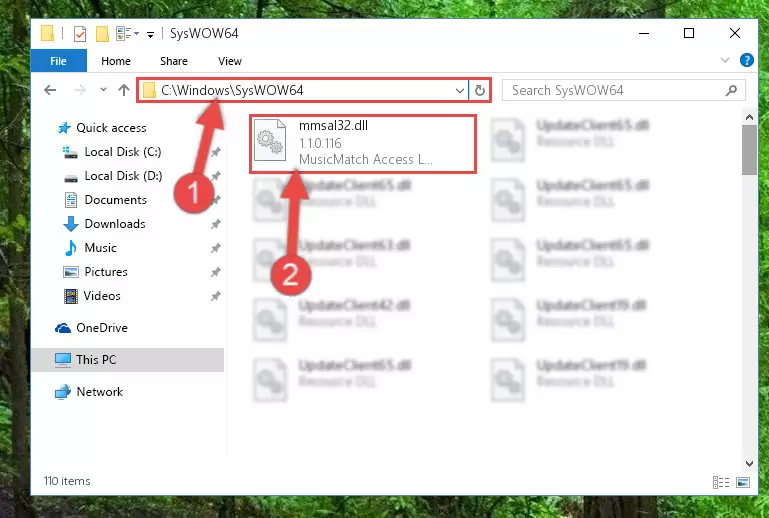
Task: Select OneDrive in the navigation pane
Action: click(102, 328)
